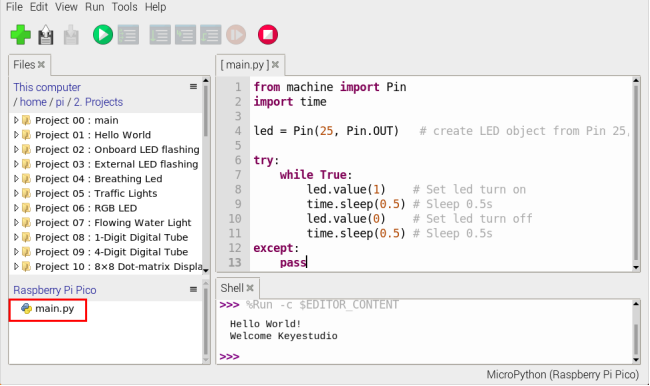Open the Help menu
The height and width of the screenshot is (386, 650).
click(x=155, y=7)
